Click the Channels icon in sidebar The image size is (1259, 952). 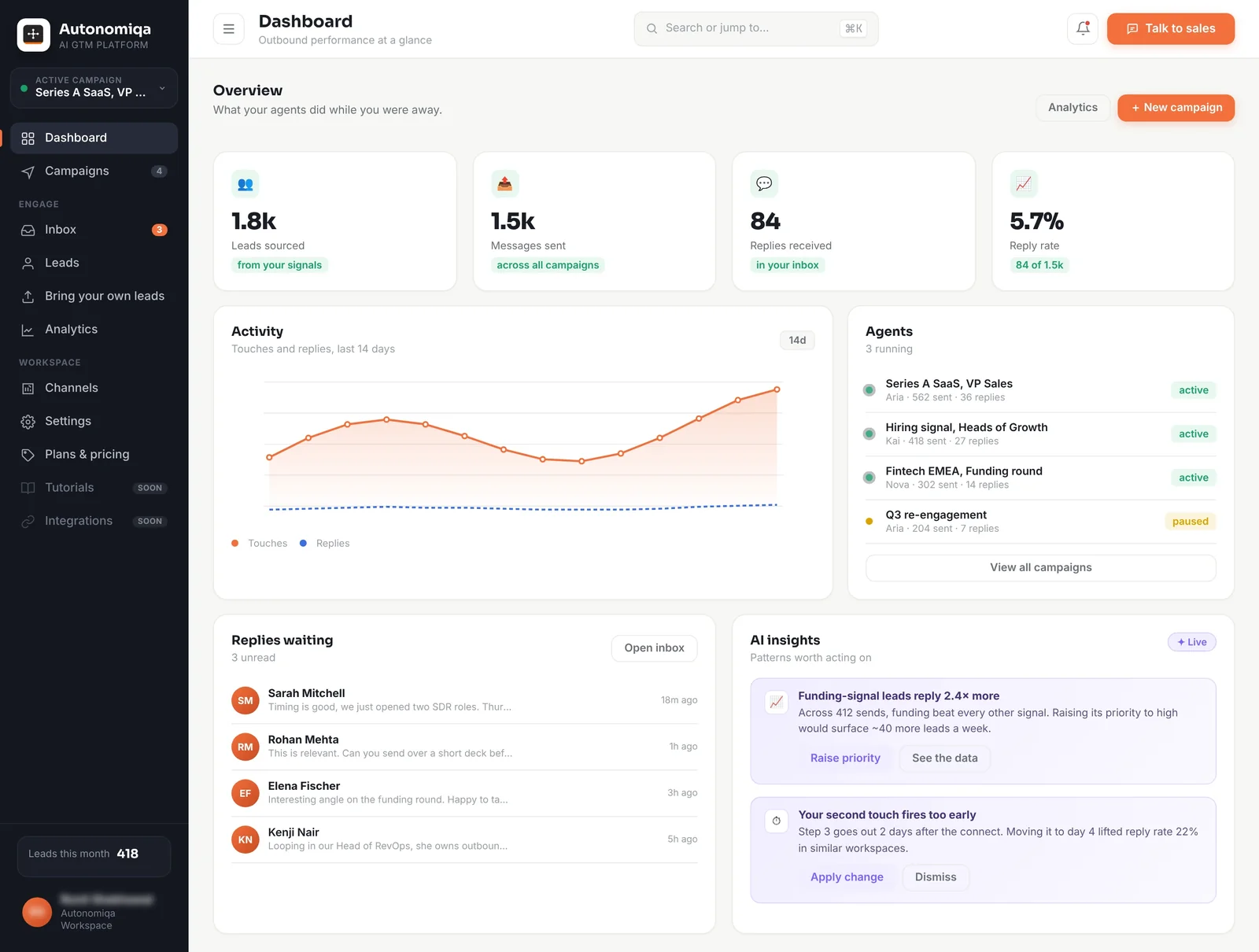click(x=28, y=389)
